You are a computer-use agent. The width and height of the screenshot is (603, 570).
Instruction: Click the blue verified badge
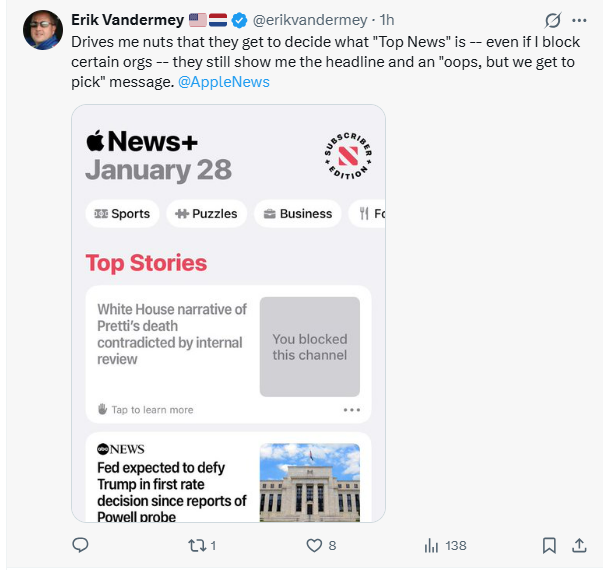click(240, 20)
